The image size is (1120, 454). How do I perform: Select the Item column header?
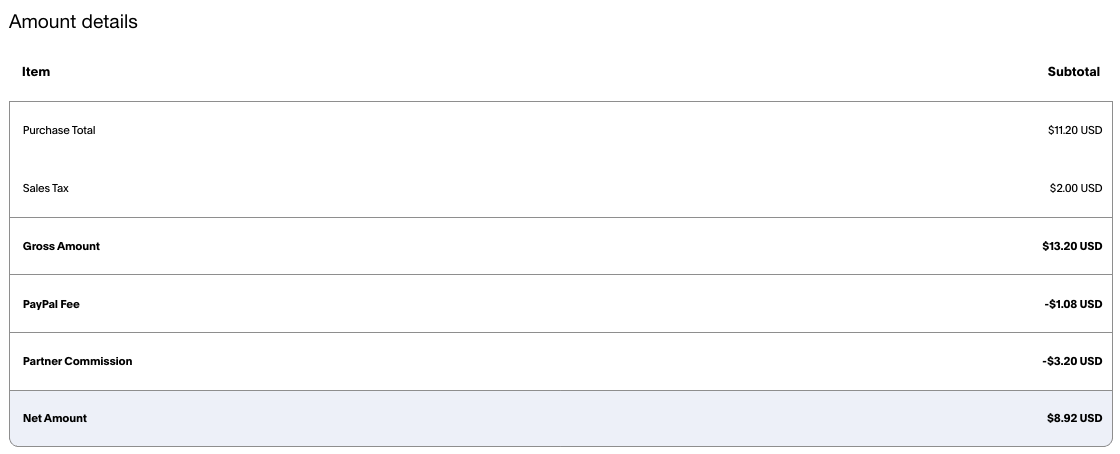[36, 71]
